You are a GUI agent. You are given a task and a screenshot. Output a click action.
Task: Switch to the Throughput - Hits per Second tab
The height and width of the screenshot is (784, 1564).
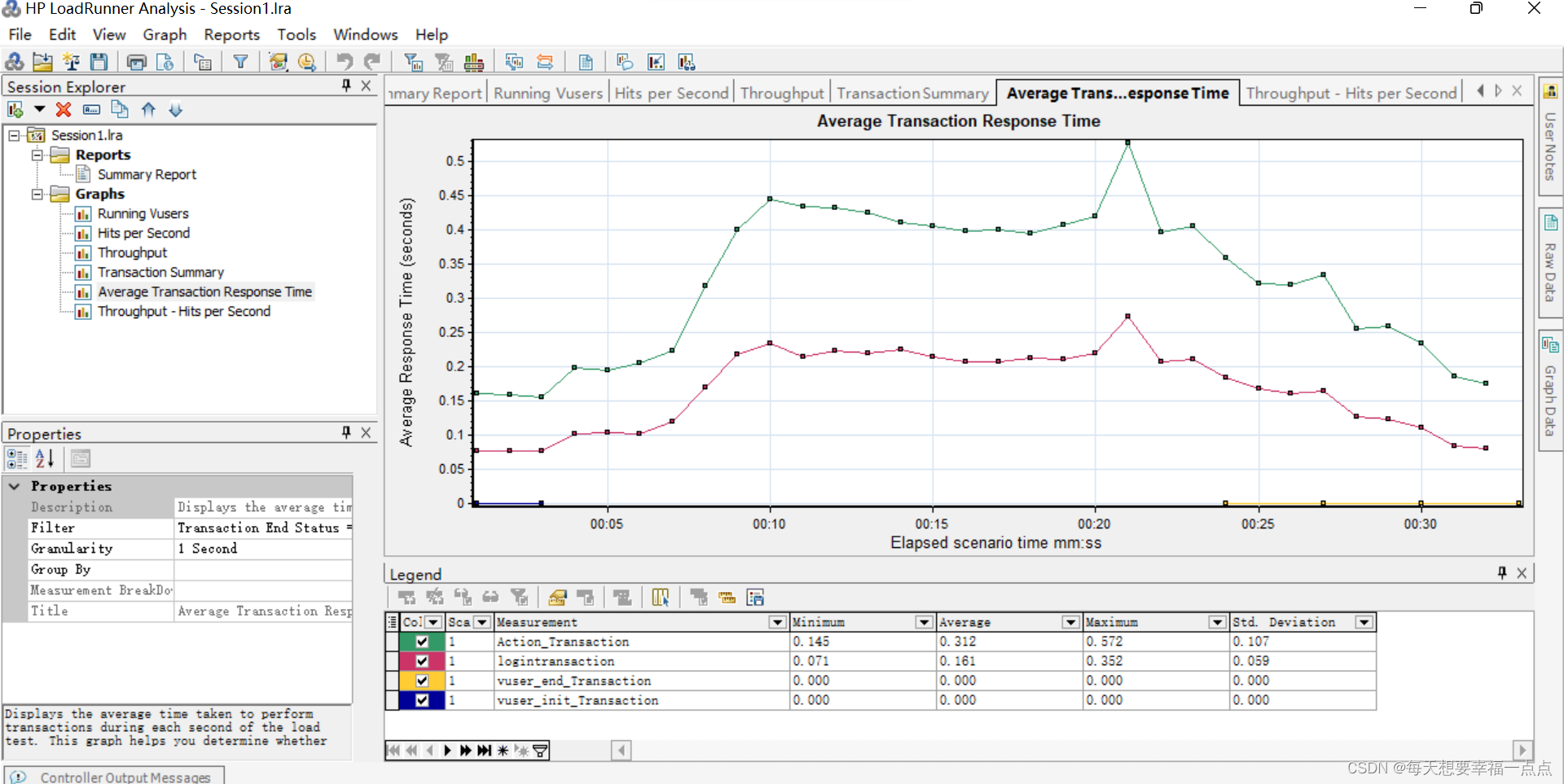[x=1351, y=93]
